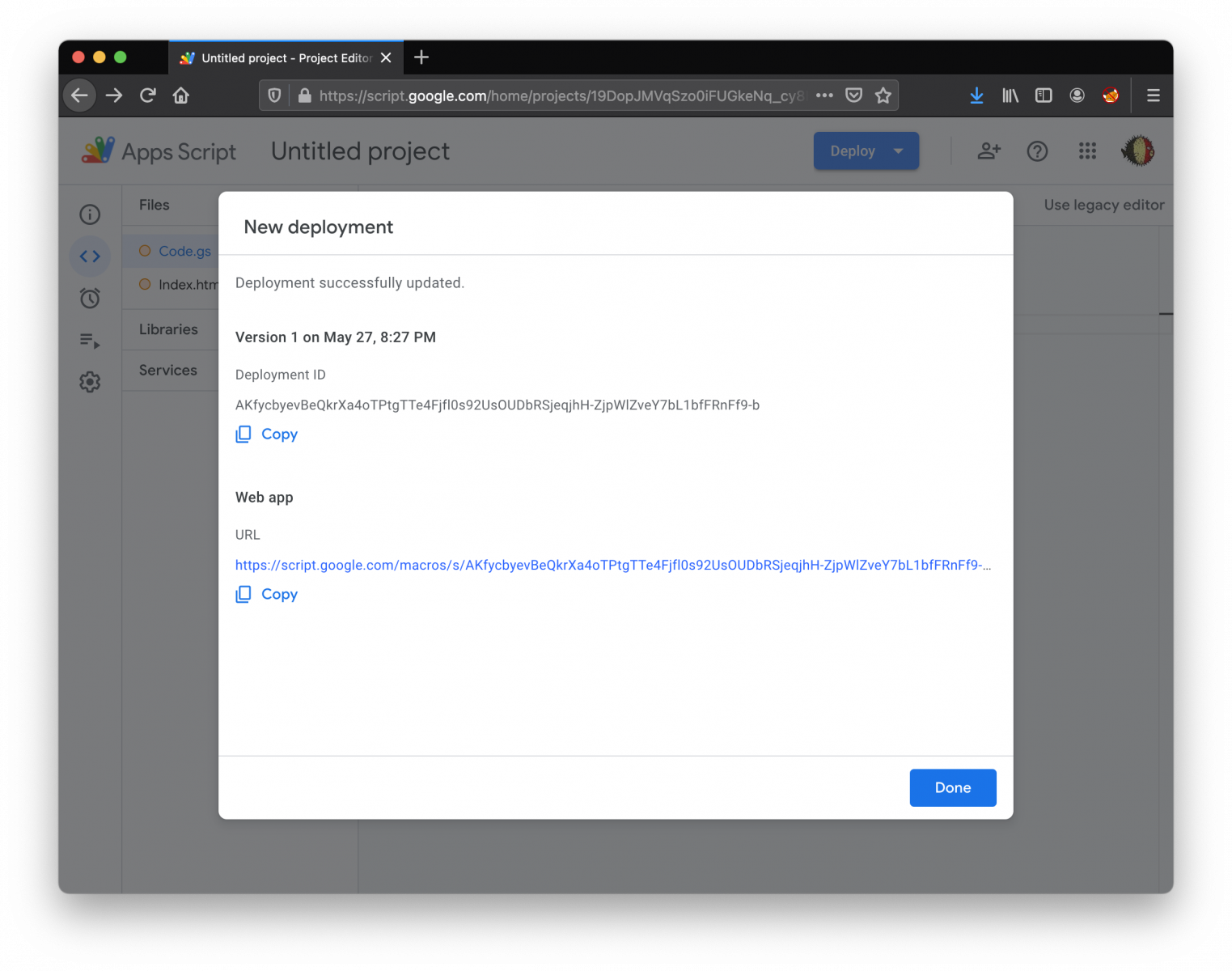Open project Overview info icon

coord(90,214)
